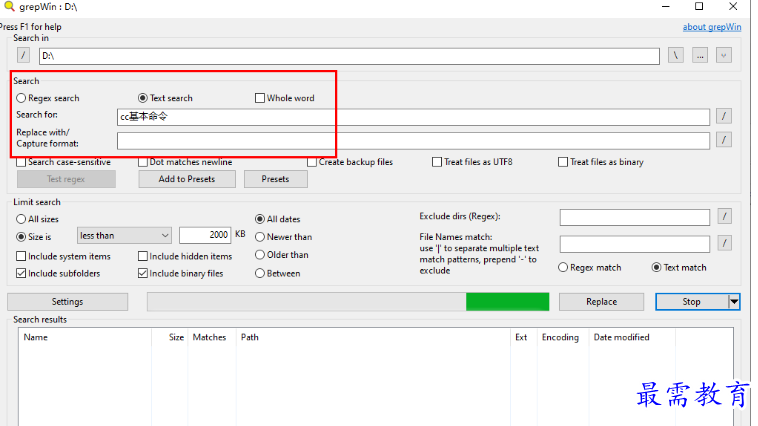
Task: Open the folder browse button with three dots
Action: tap(700, 55)
